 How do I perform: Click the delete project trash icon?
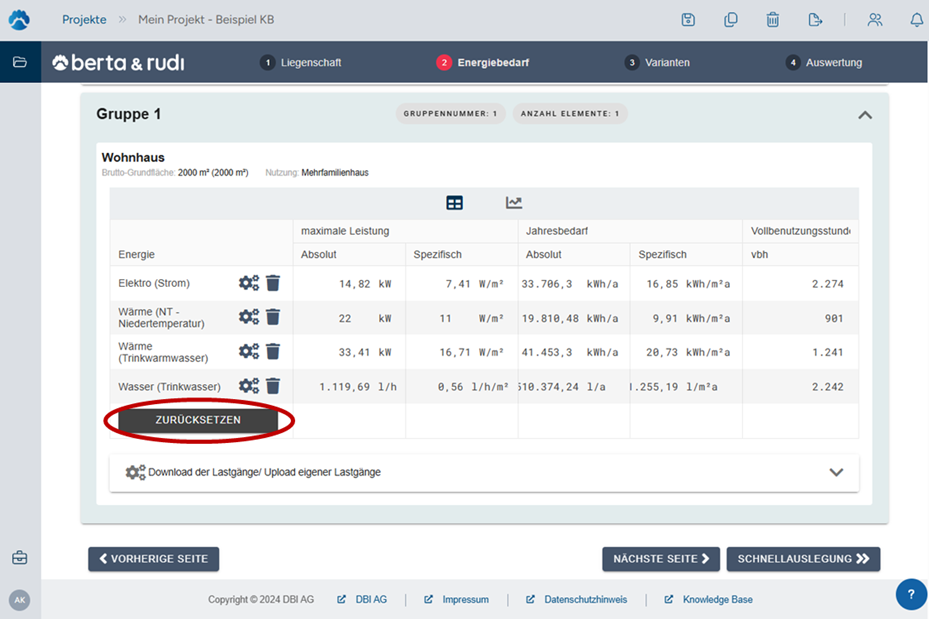(x=773, y=20)
